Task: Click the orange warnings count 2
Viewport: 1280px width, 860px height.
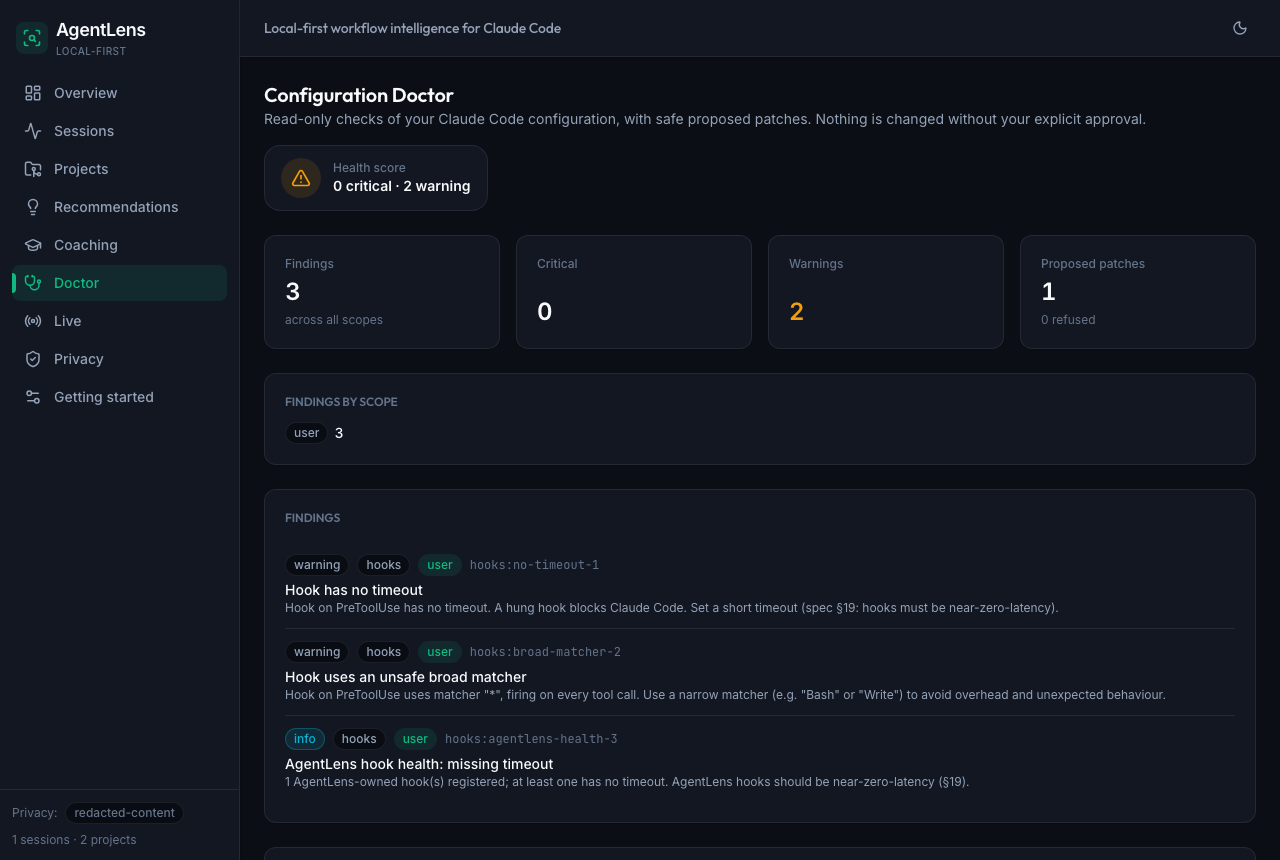Action: [797, 312]
